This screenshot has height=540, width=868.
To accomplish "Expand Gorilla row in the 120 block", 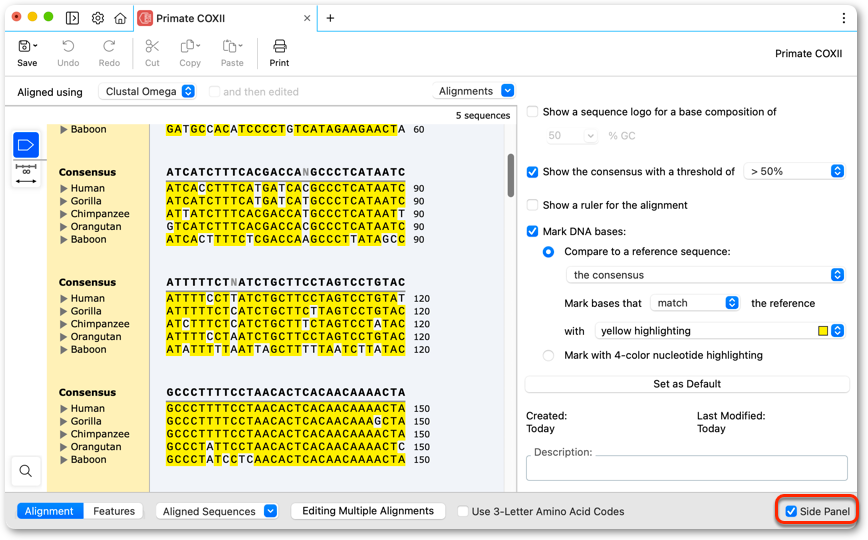I will tap(64, 311).
